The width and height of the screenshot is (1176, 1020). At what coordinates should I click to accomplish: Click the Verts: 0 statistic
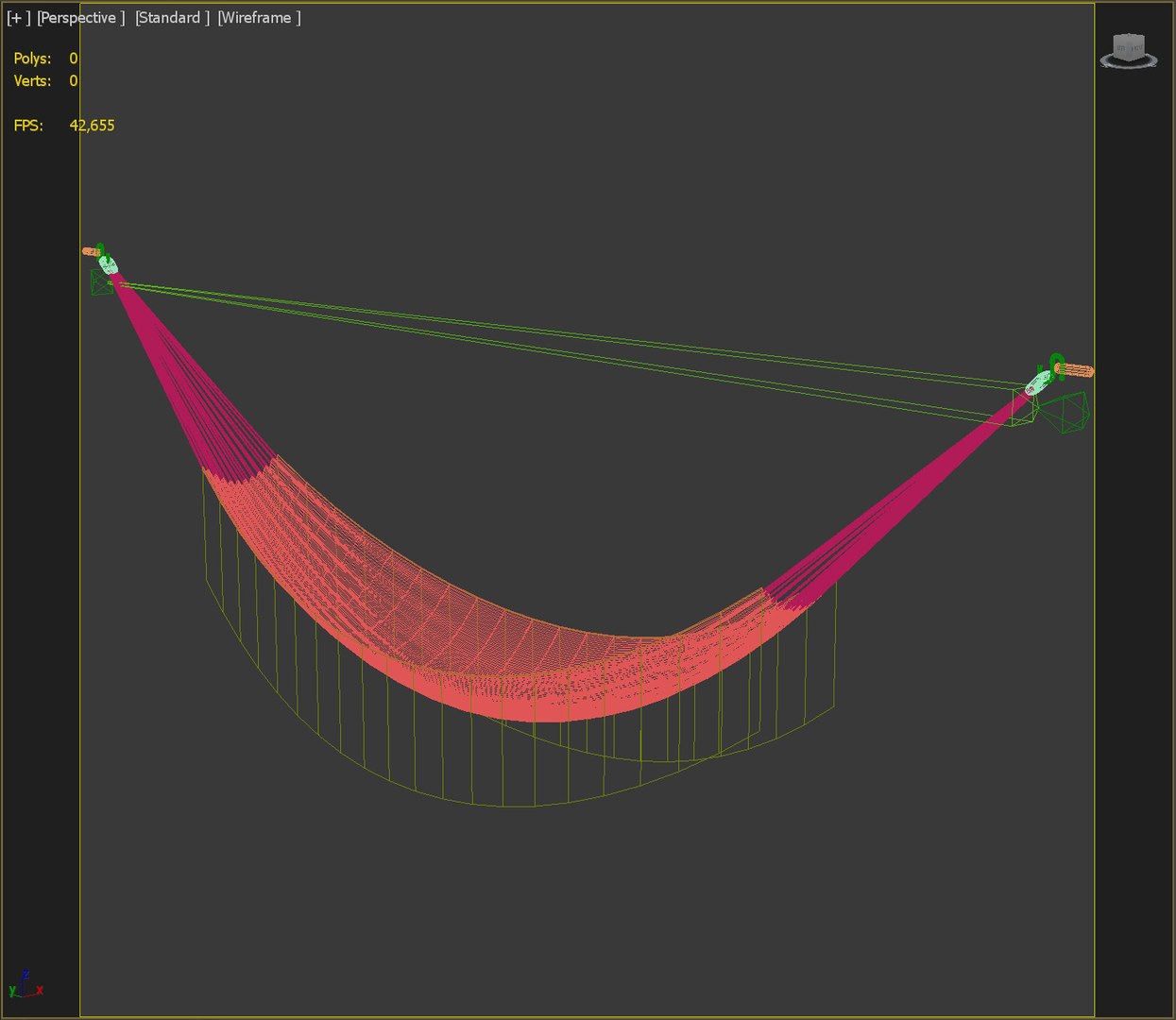(45, 81)
